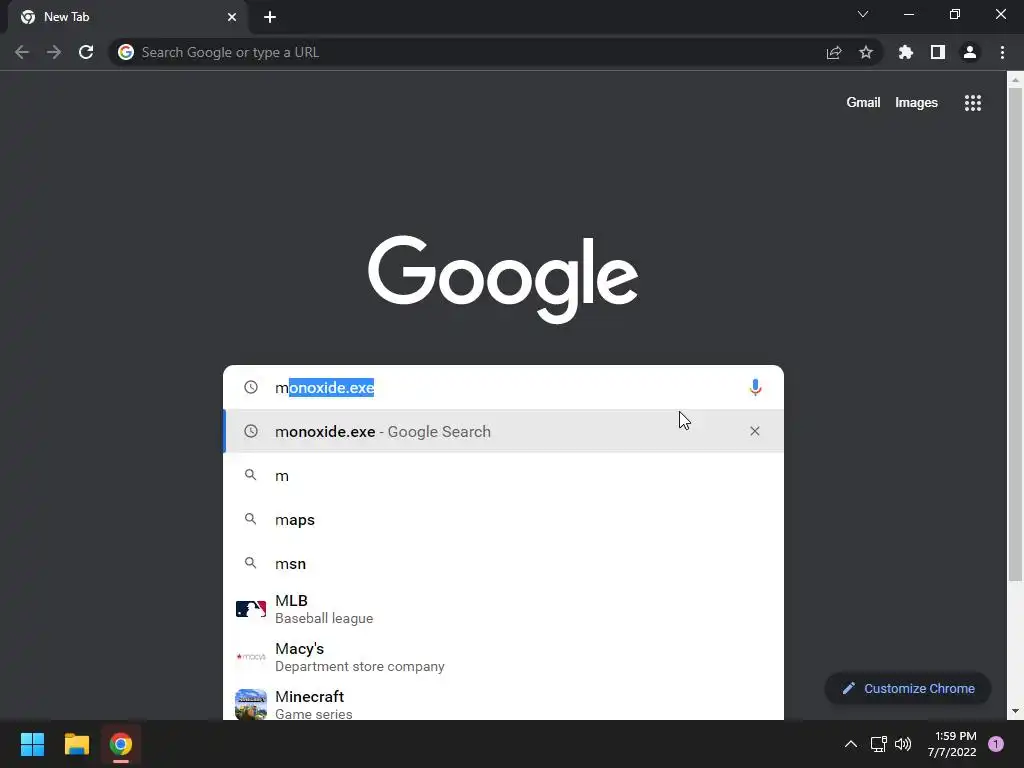Select the New Tab tab
This screenshot has height=768, width=1024.
(127, 17)
